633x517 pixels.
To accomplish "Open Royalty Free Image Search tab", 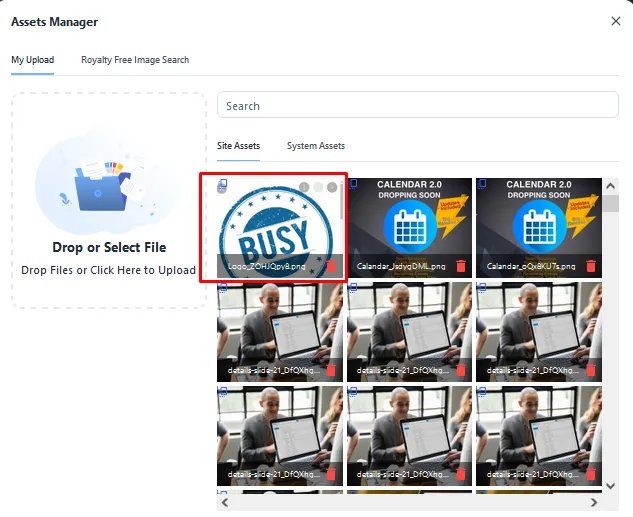I will point(135,60).
